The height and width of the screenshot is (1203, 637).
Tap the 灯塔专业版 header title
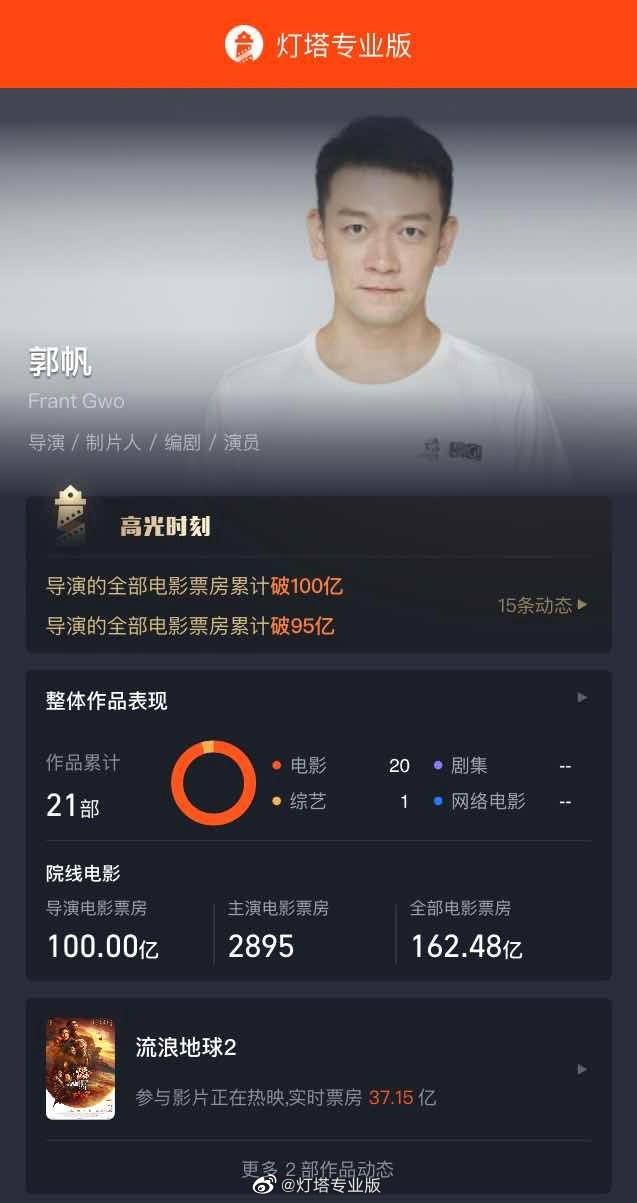[x=344, y=45]
